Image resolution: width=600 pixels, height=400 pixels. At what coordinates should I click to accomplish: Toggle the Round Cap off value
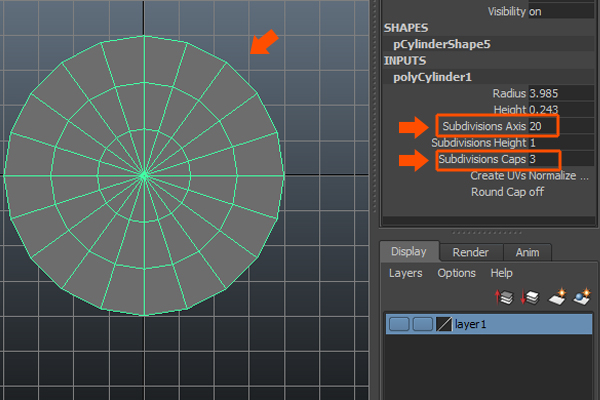click(x=537, y=192)
